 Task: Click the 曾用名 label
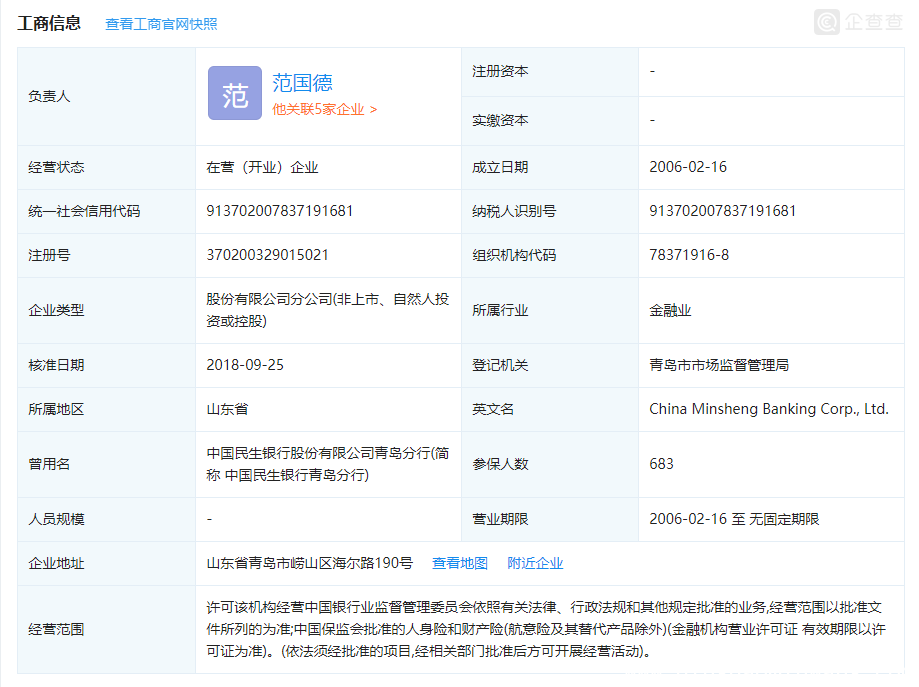coord(49,464)
